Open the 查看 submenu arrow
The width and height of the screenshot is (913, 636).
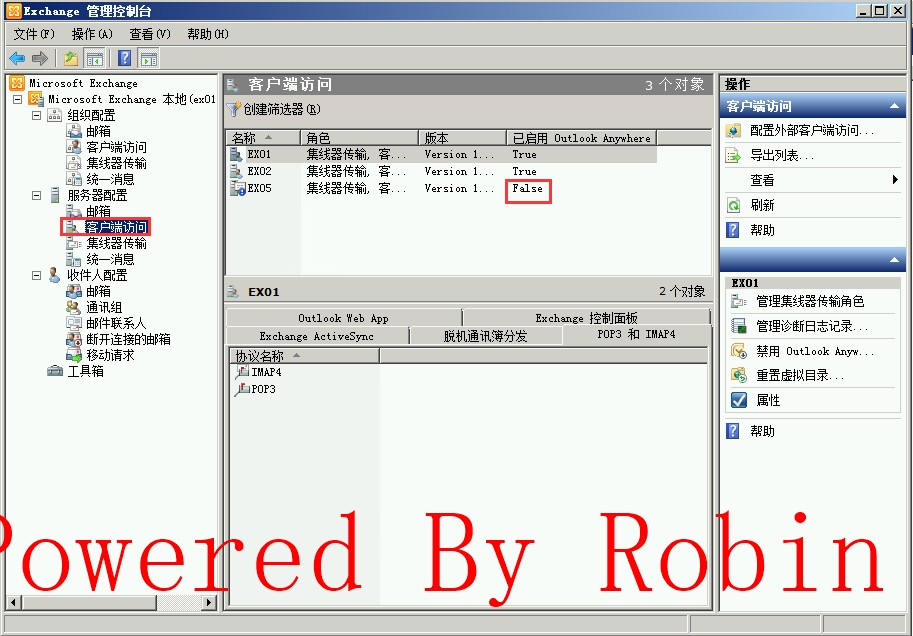[896, 180]
